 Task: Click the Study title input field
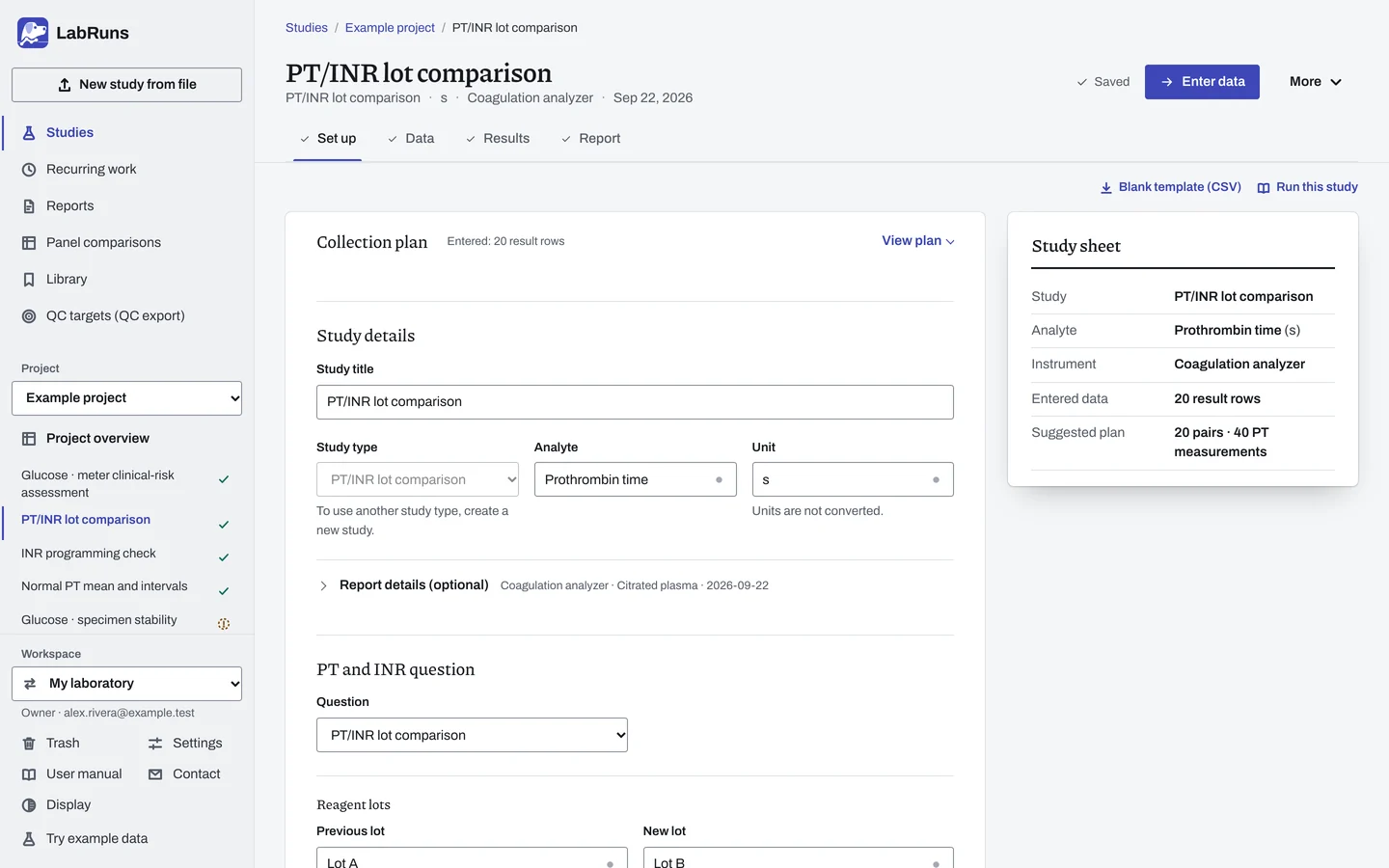[x=635, y=402]
